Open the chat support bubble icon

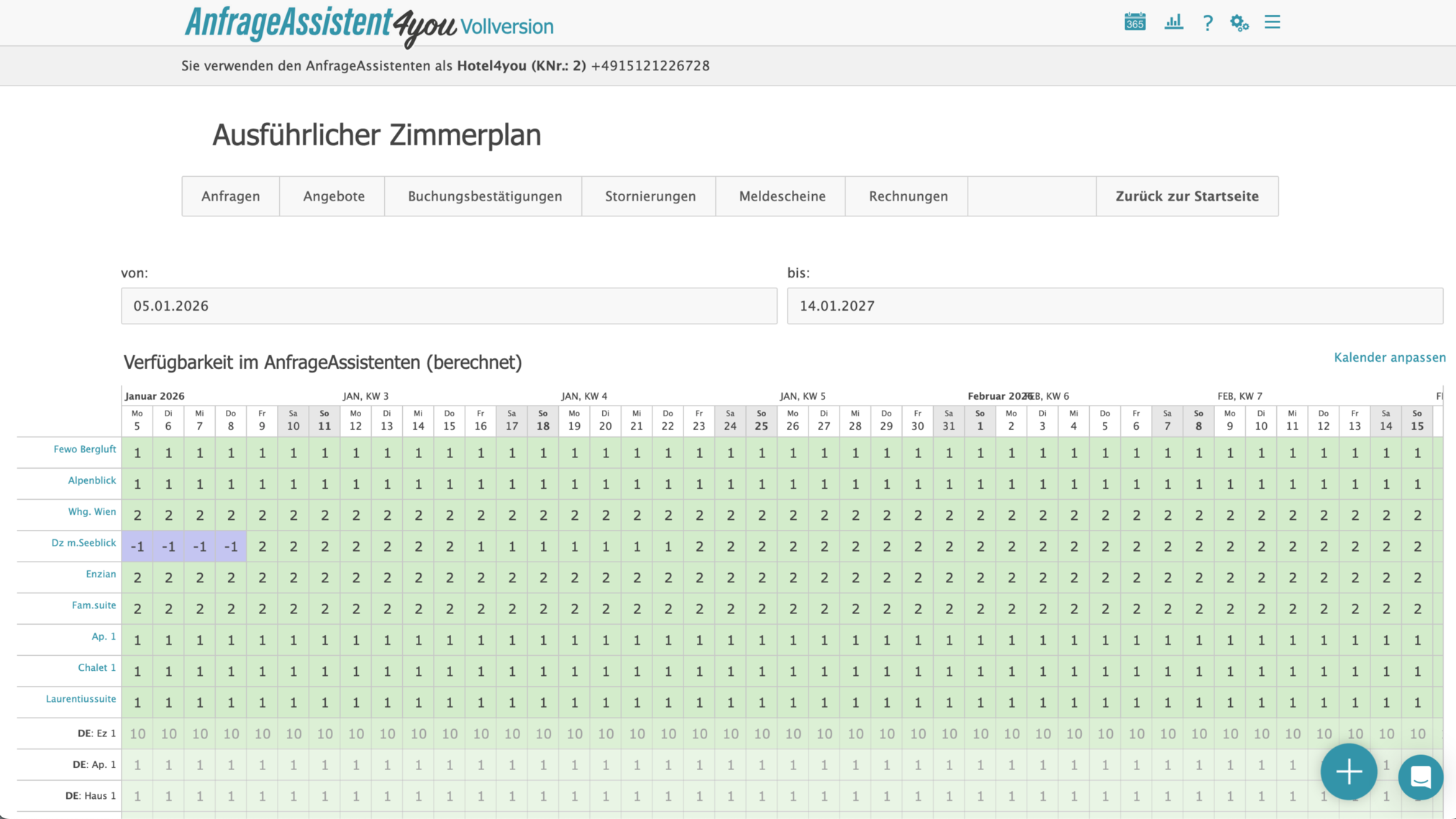pos(1420,777)
